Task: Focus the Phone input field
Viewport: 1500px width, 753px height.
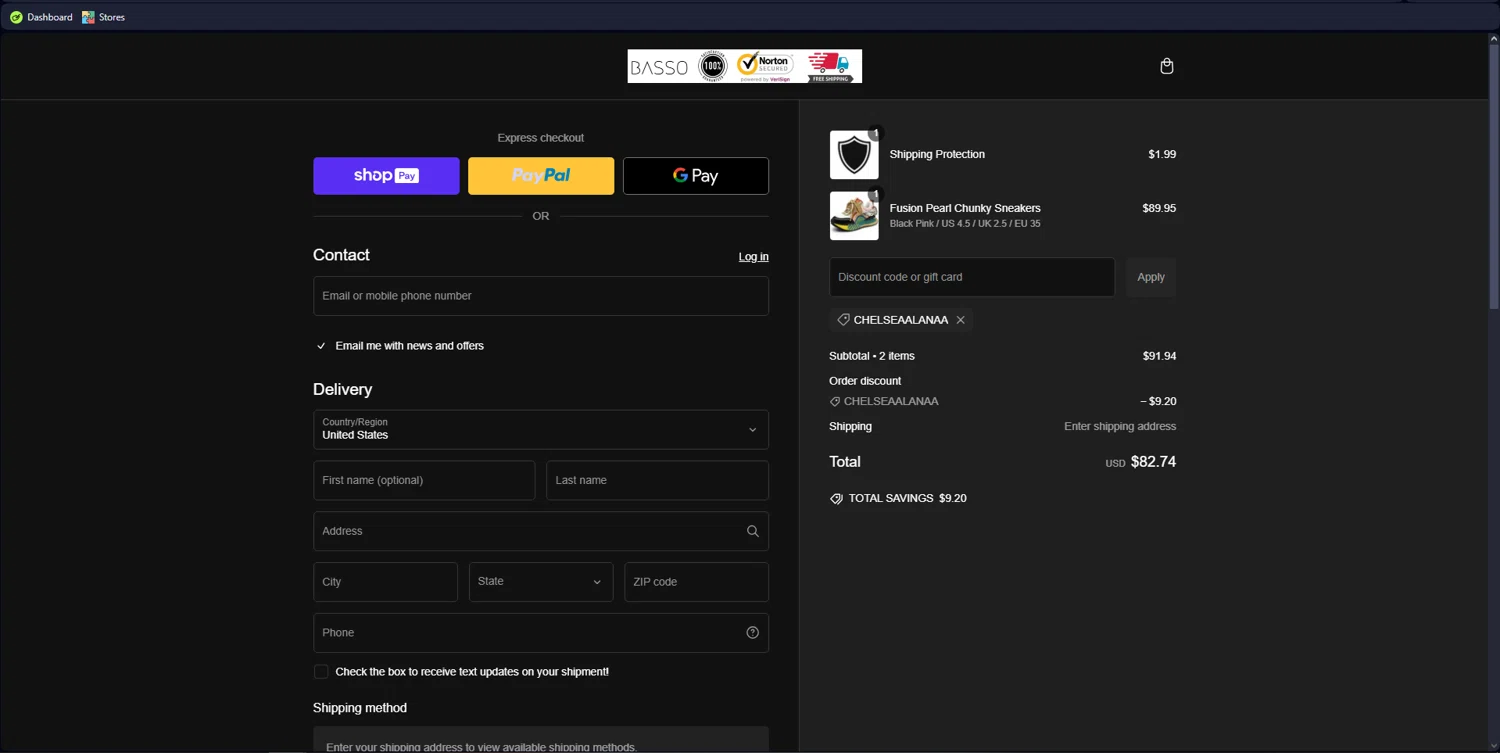Action: (x=541, y=633)
